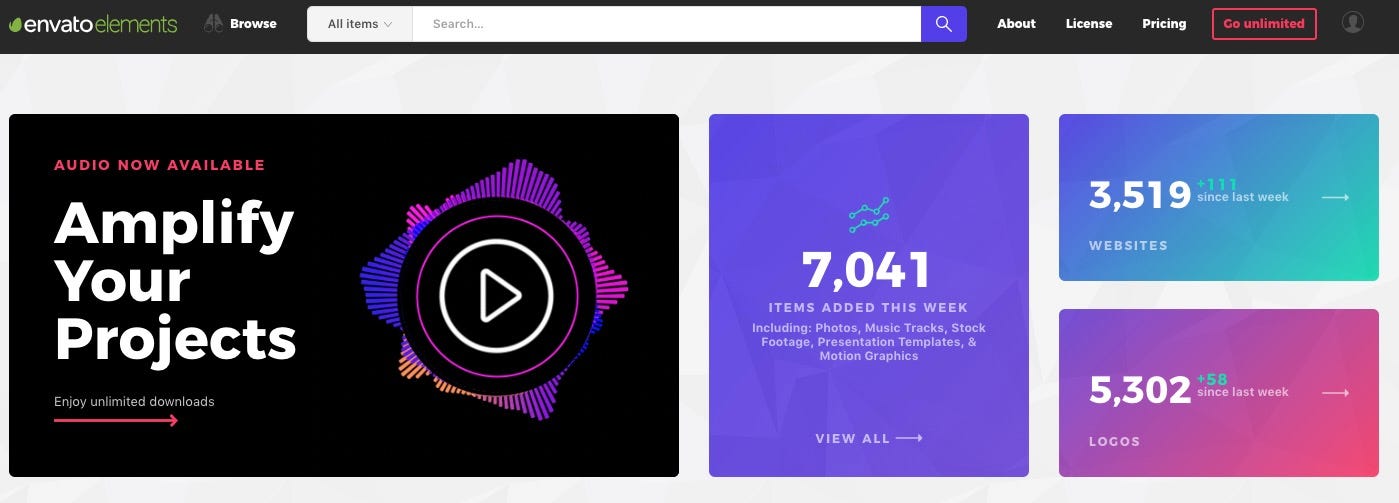Click the VIEW ALL link

[x=869, y=438]
